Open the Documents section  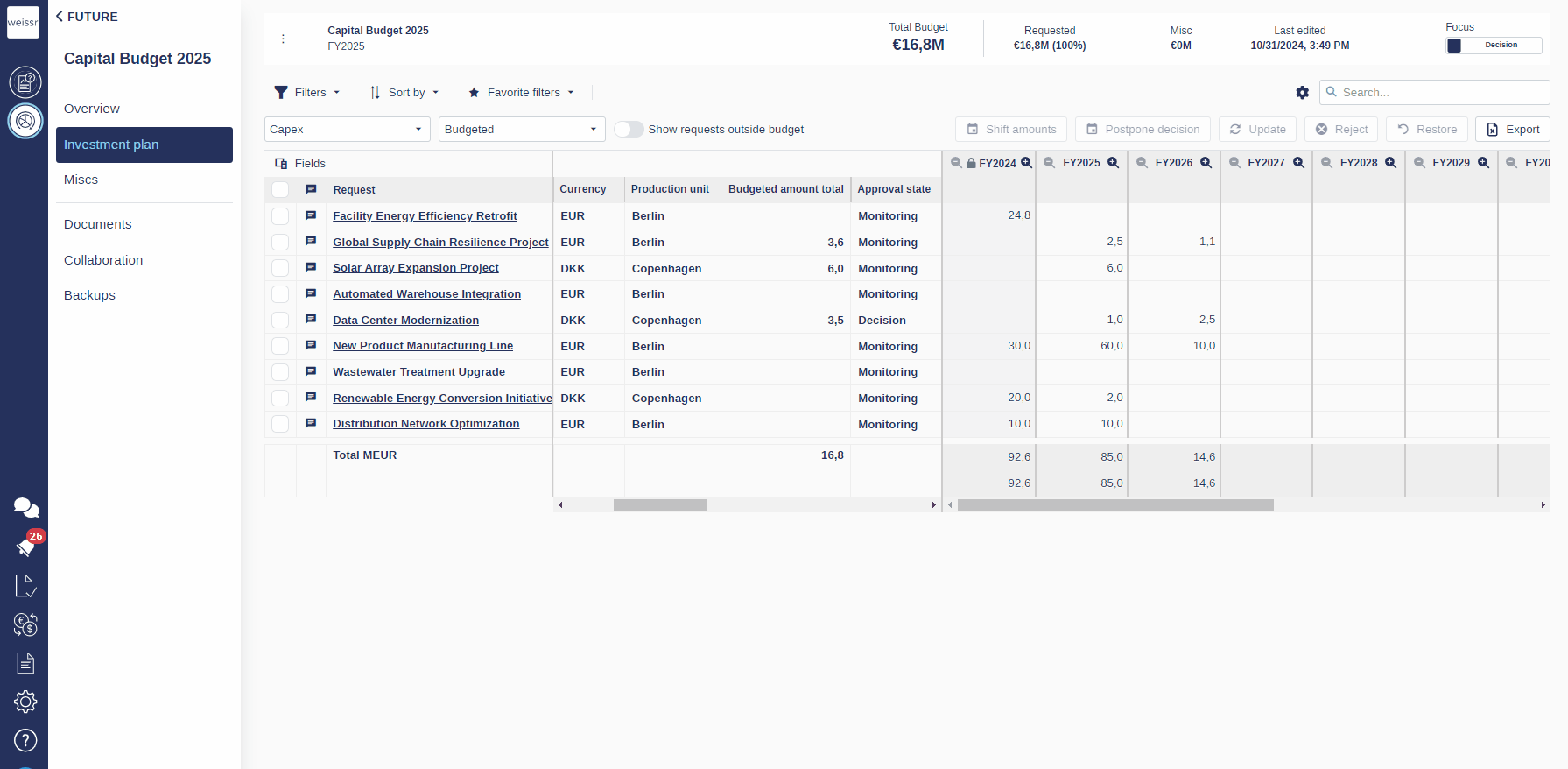coord(98,224)
